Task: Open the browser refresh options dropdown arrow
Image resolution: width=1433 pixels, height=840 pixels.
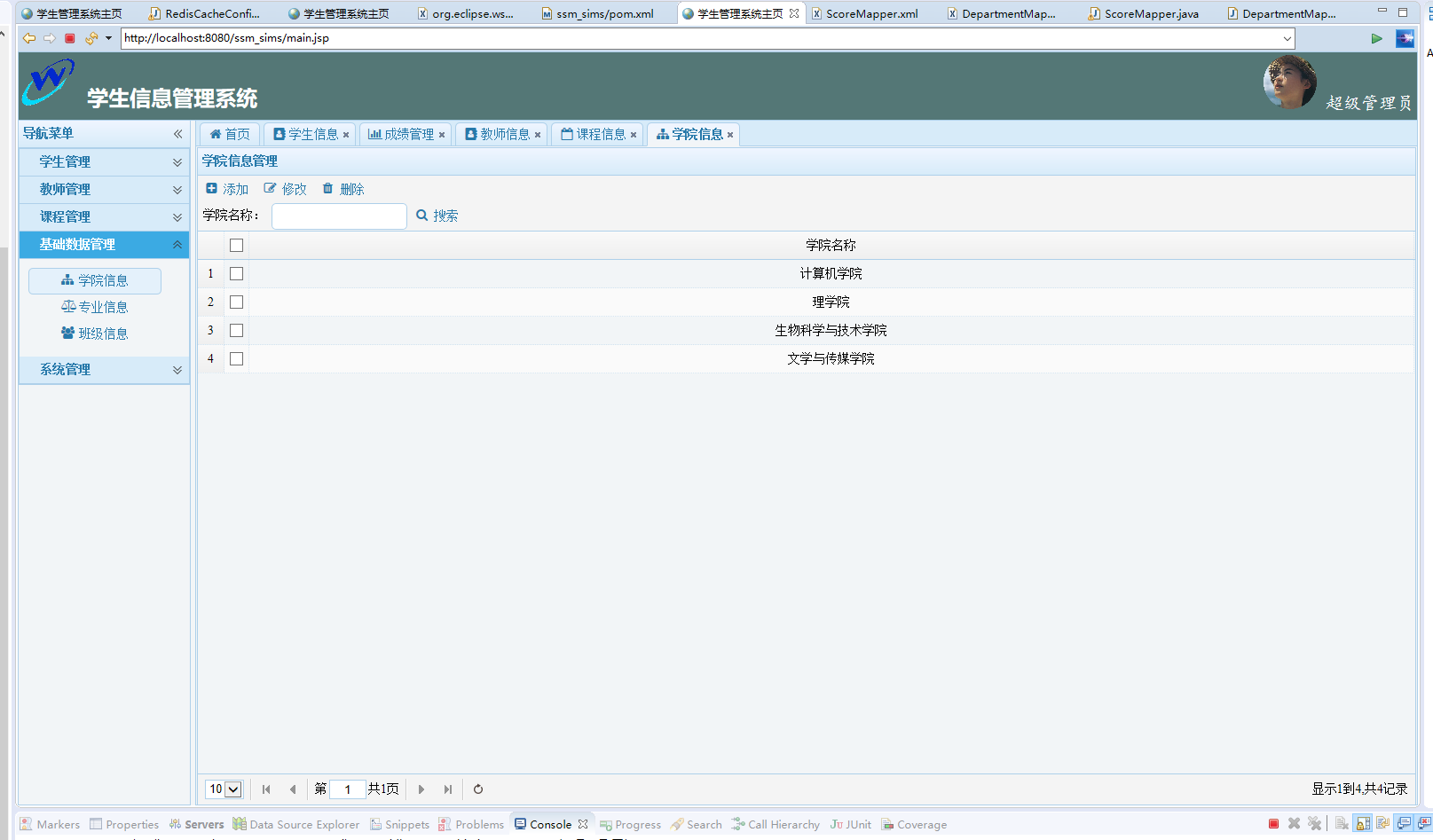Action: coord(108,38)
